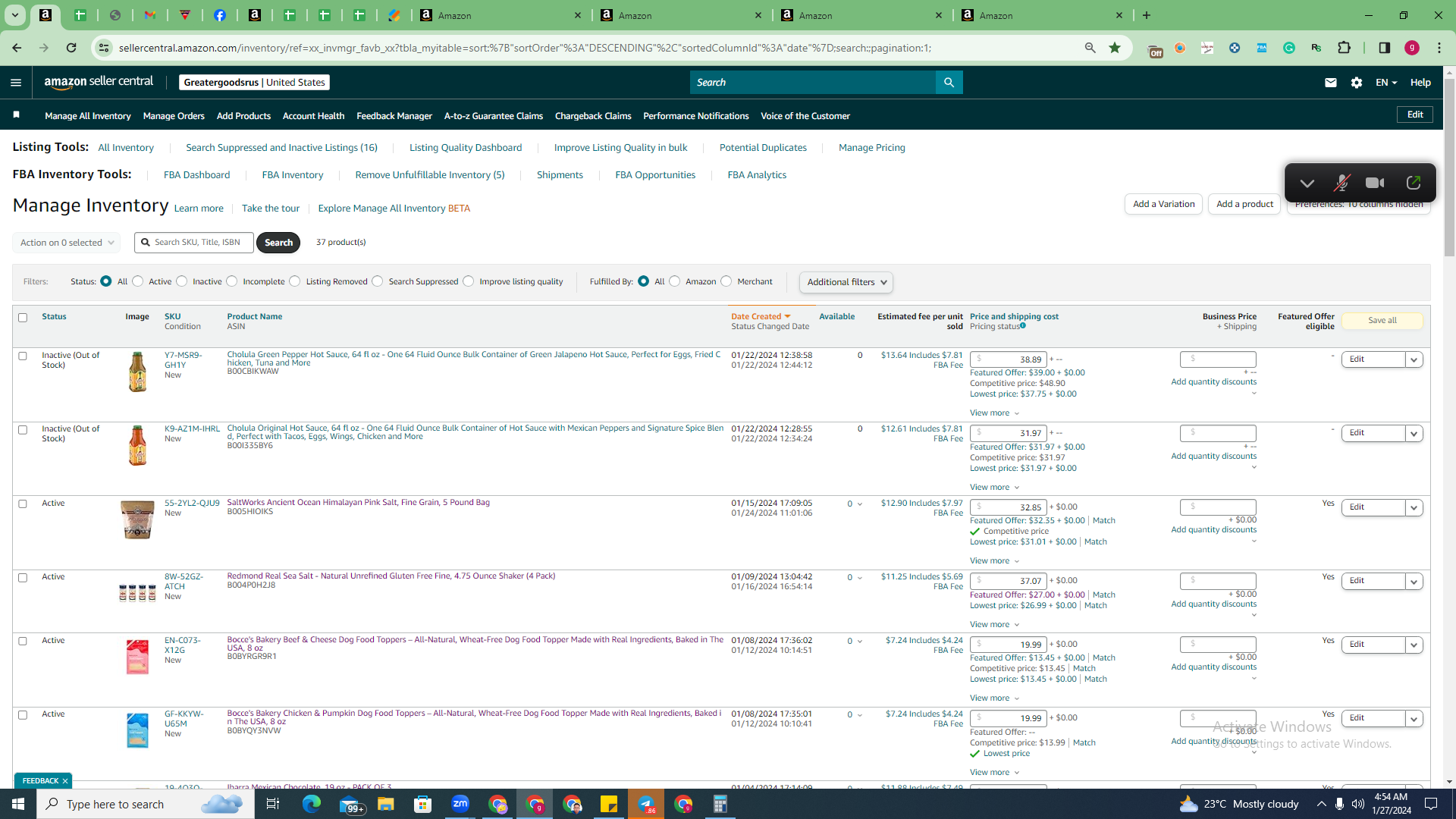This screenshot has height=819, width=1456.
Task: Check the select-all checkbox in table header
Action: [23, 318]
